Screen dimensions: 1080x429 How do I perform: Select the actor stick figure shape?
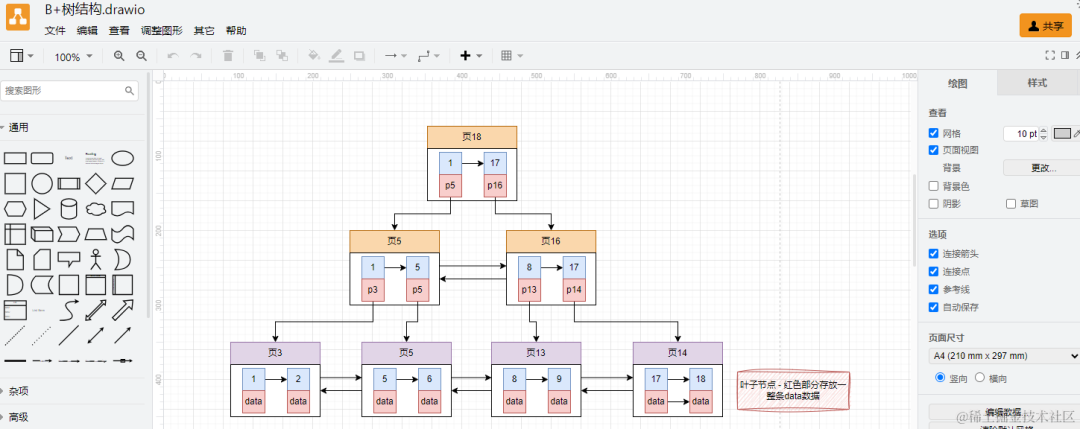96,259
